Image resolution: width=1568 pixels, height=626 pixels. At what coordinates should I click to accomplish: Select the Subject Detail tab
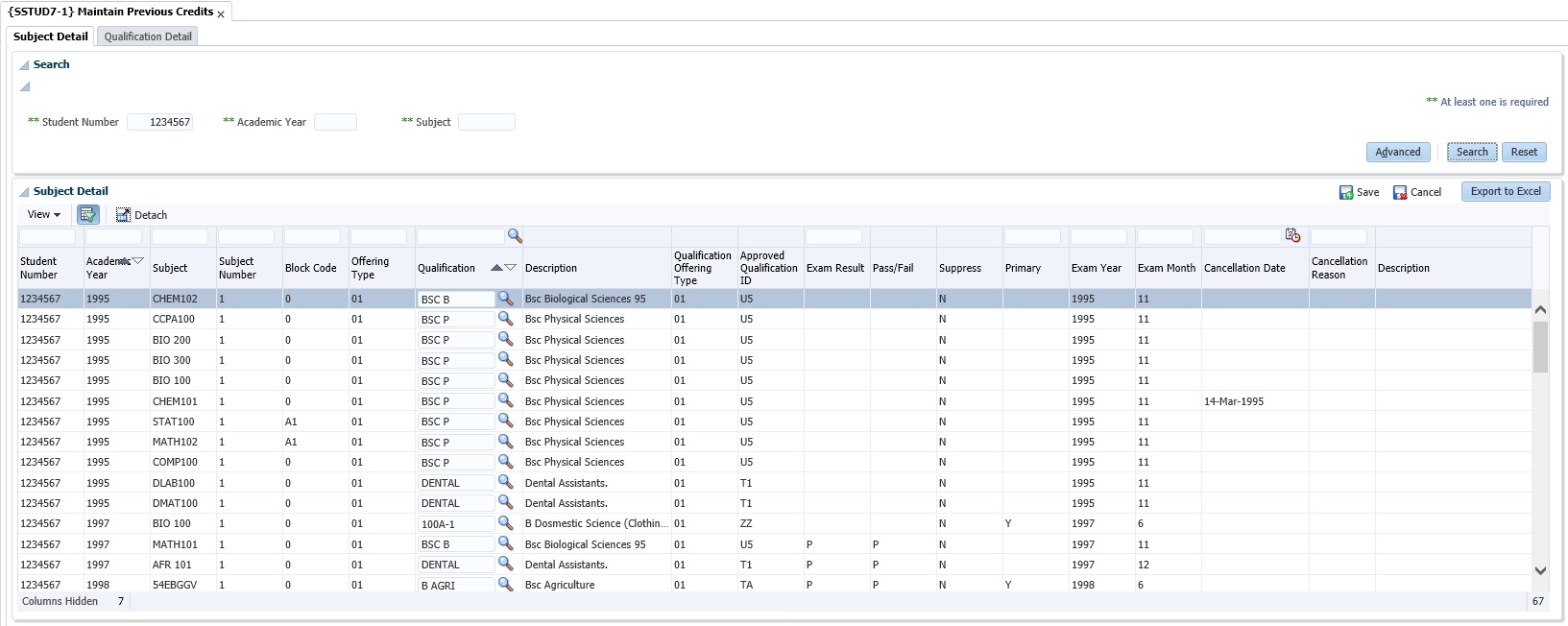(x=51, y=36)
